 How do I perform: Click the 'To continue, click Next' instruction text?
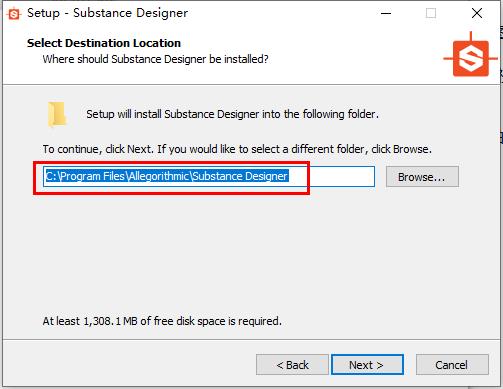(x=237, y=149)
